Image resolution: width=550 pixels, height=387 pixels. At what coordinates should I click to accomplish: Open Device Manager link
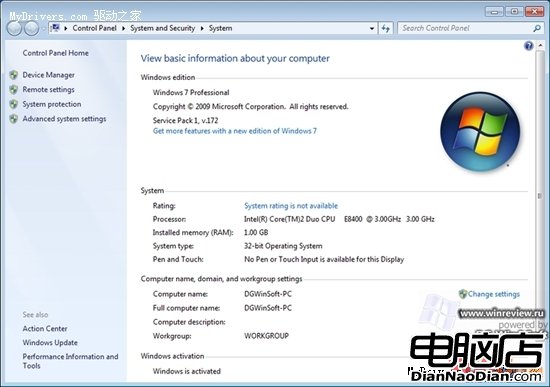[x=48, y=75]
